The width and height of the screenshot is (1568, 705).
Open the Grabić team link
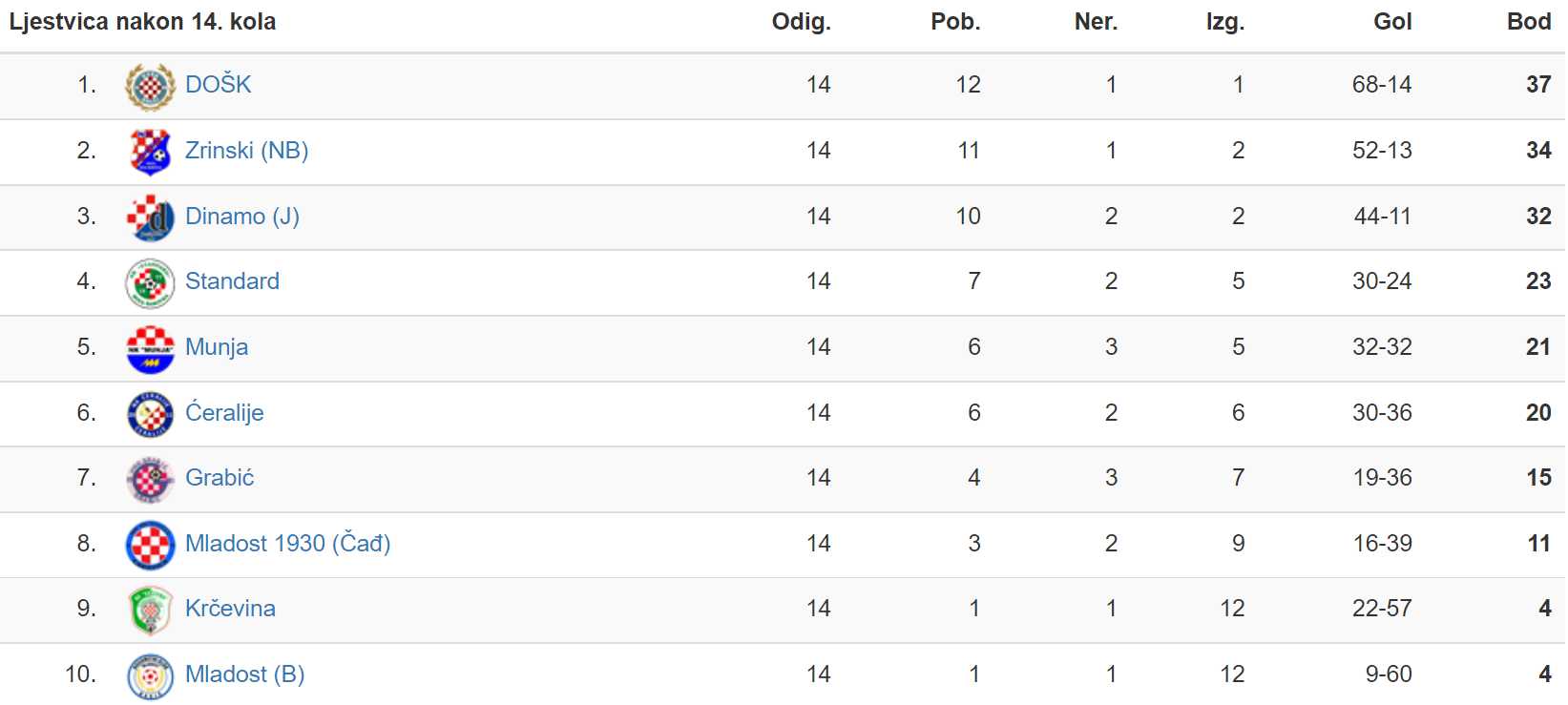coord(220,478)
